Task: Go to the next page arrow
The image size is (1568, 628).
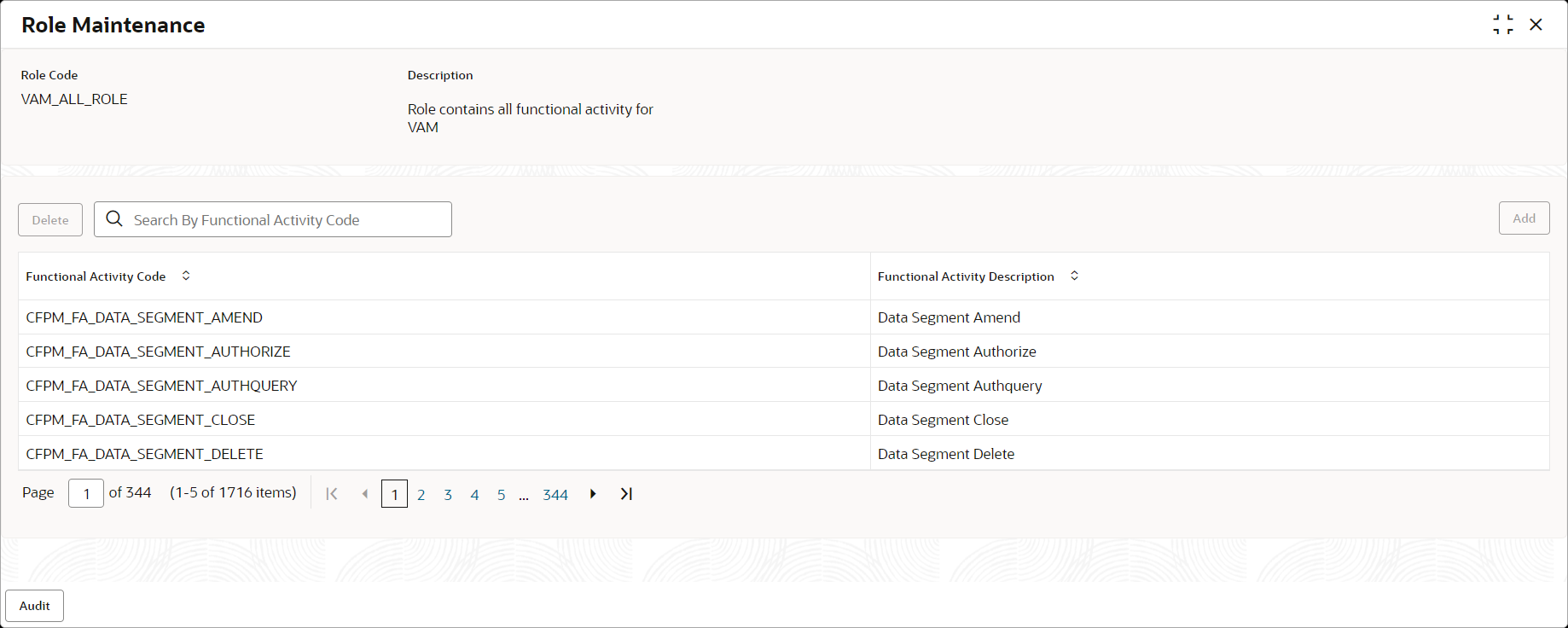Action: (x=593, y=494)
